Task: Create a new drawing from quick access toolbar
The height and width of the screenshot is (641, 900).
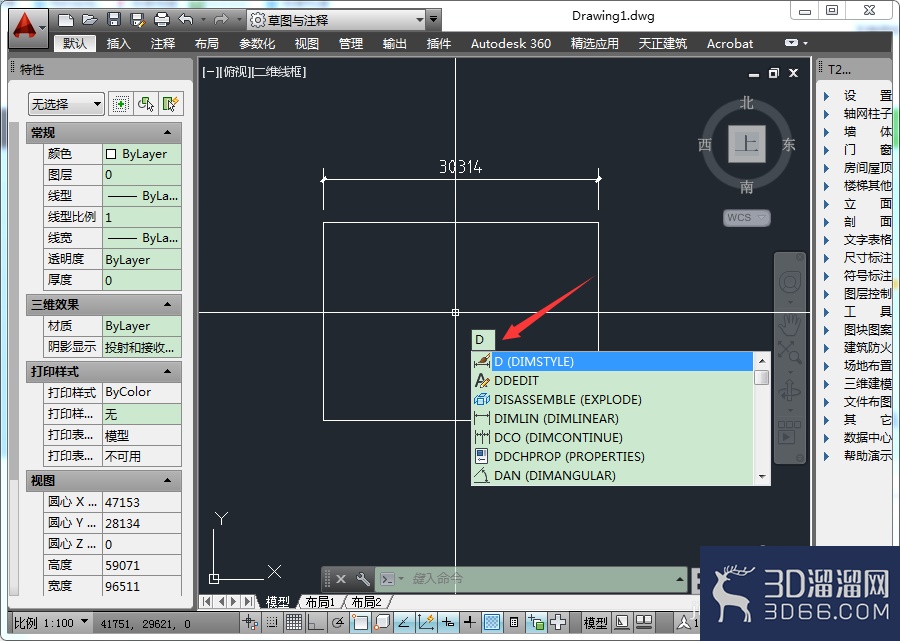Action: pyautogui.click(x=66, y=20)
